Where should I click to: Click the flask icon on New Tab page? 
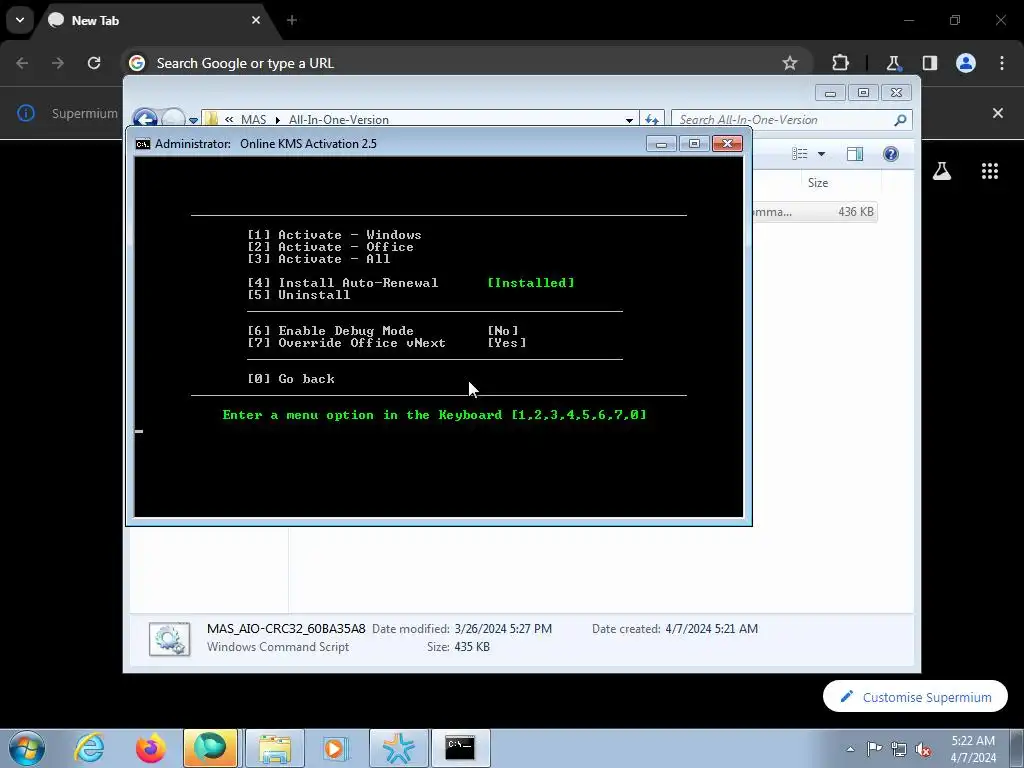tap(942, 171)
